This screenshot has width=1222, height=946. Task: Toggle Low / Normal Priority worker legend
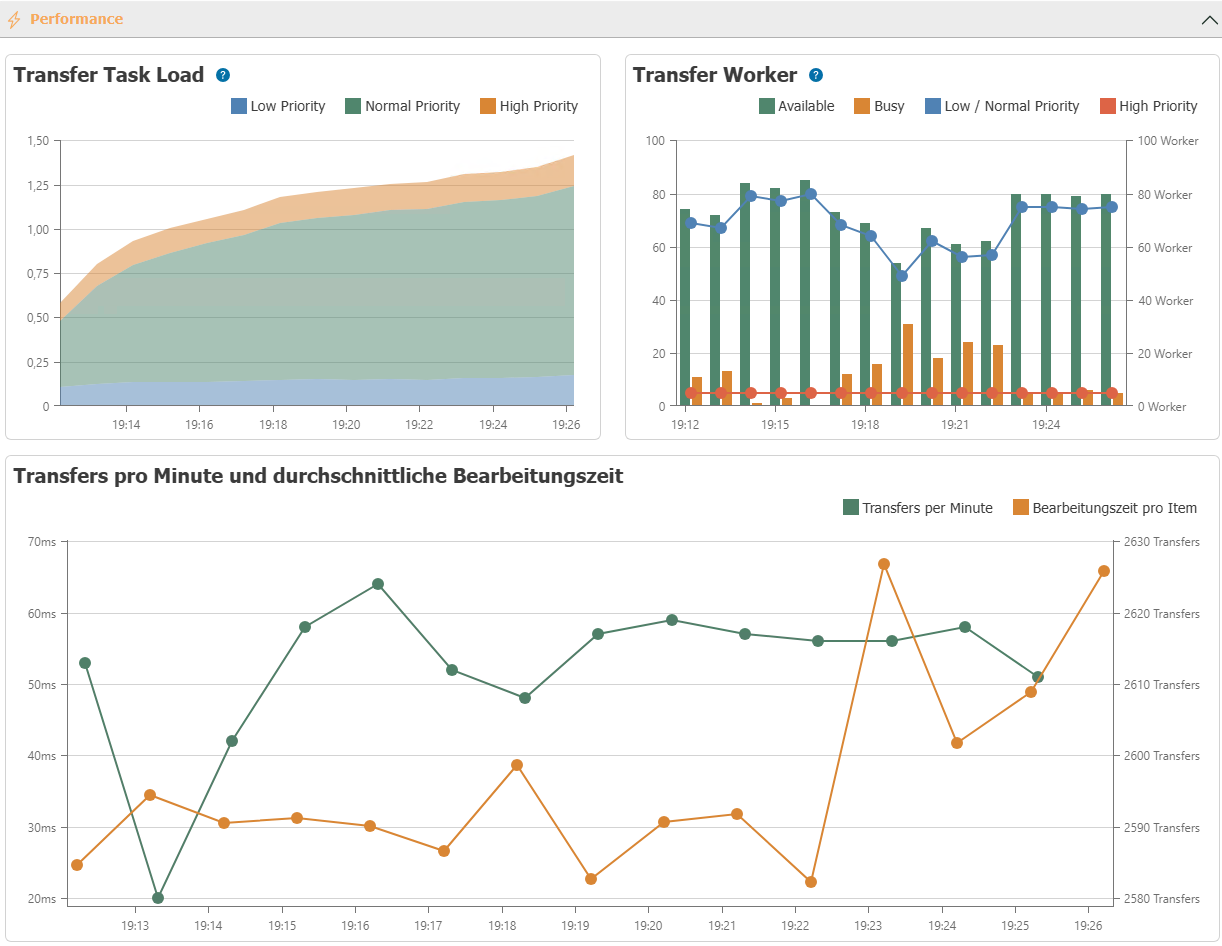pos(1002,106)
